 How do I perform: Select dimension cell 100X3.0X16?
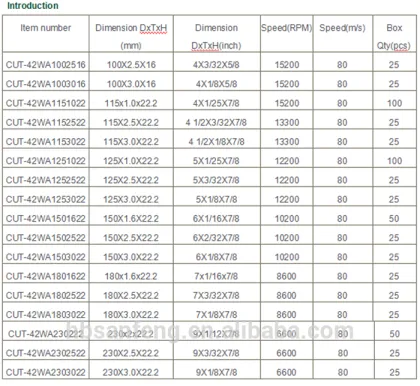[x=131, y=84]
